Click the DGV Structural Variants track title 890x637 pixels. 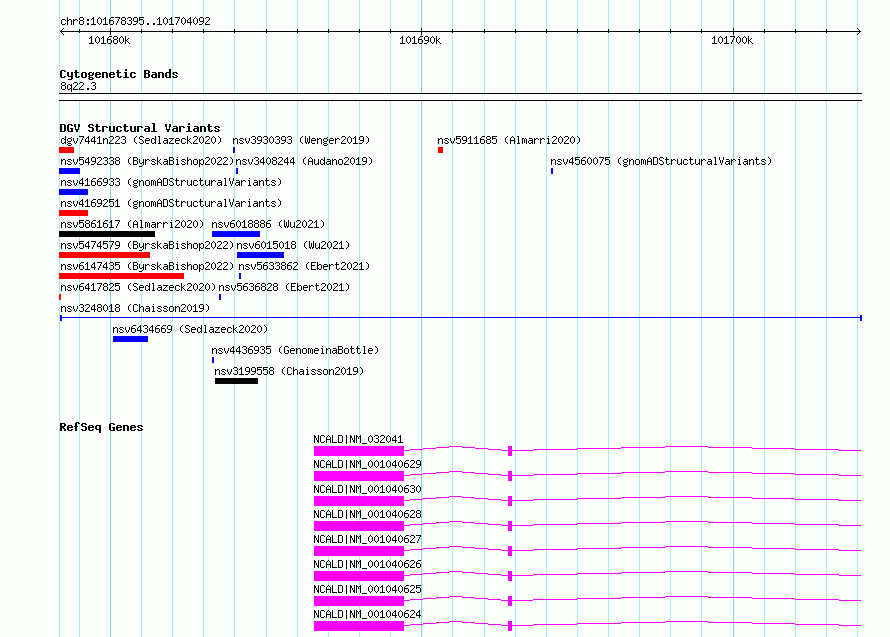click(x=140, y=128)
